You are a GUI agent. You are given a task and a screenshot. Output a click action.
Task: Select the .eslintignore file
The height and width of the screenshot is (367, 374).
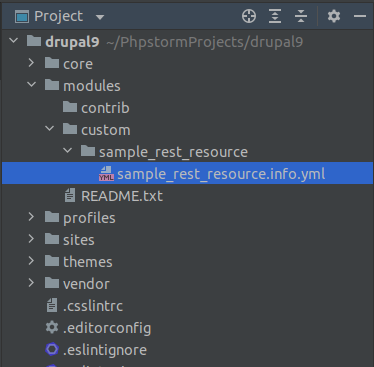pyautogui.click(x=187, y=349)
